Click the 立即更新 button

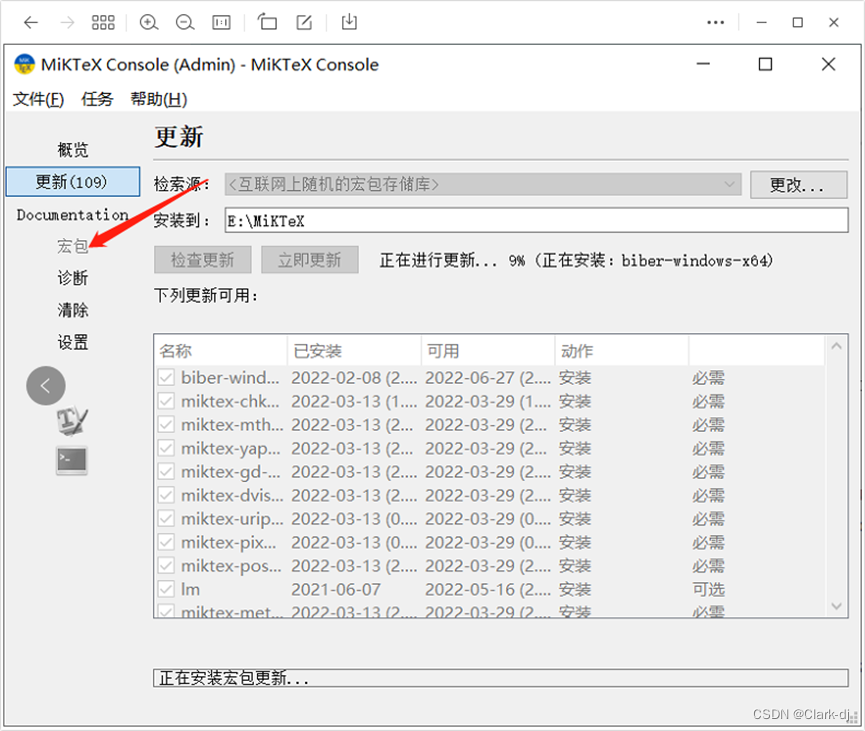pos(309,259)
